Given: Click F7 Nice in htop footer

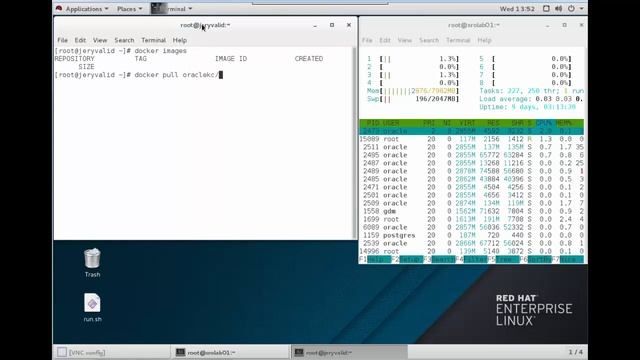Looking at the screenshot, I should coord(567,259).
